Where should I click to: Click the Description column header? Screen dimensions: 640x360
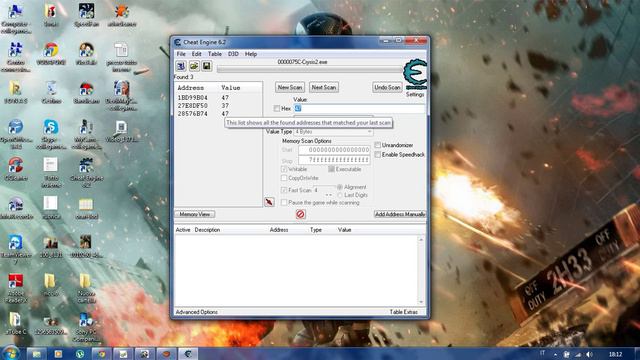[207, 230]
